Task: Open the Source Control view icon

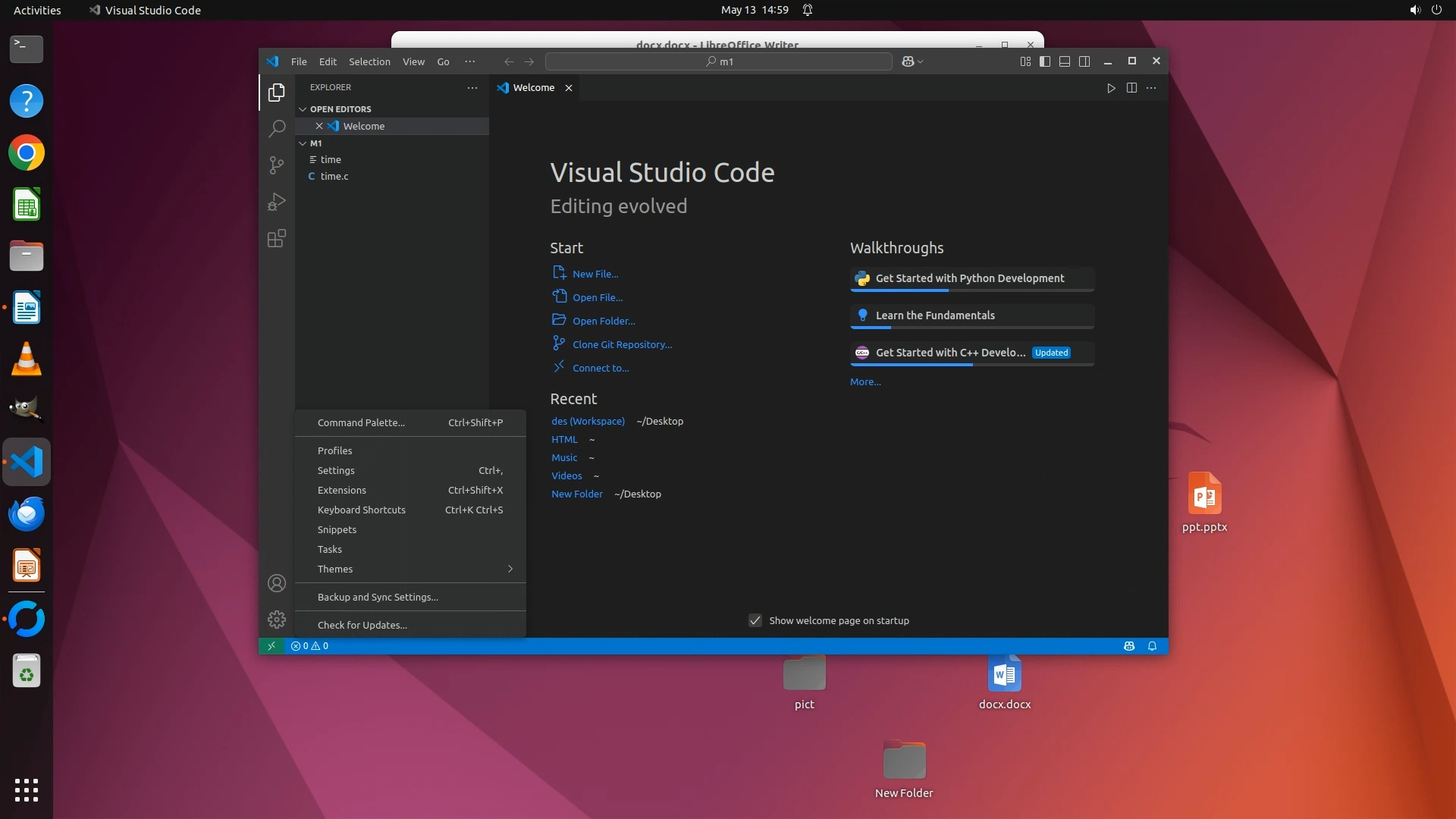Action: (277, 165)
